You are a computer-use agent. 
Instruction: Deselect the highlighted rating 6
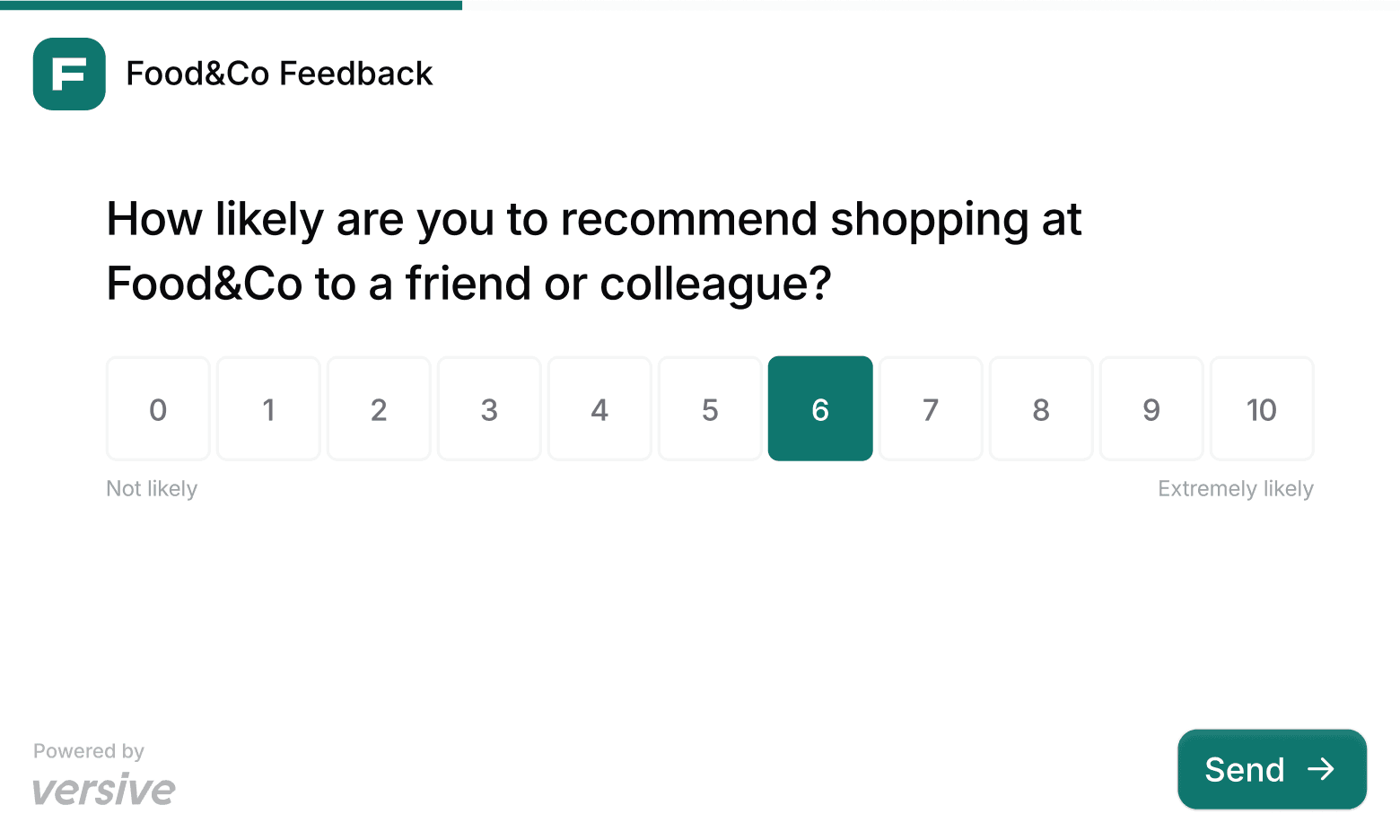pyautogui.click(x=820, y=409)
